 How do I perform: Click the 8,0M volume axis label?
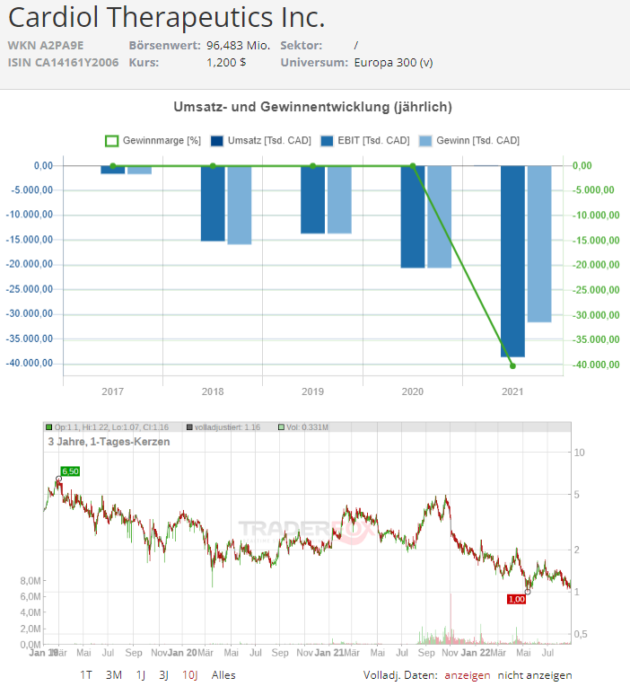30,581
